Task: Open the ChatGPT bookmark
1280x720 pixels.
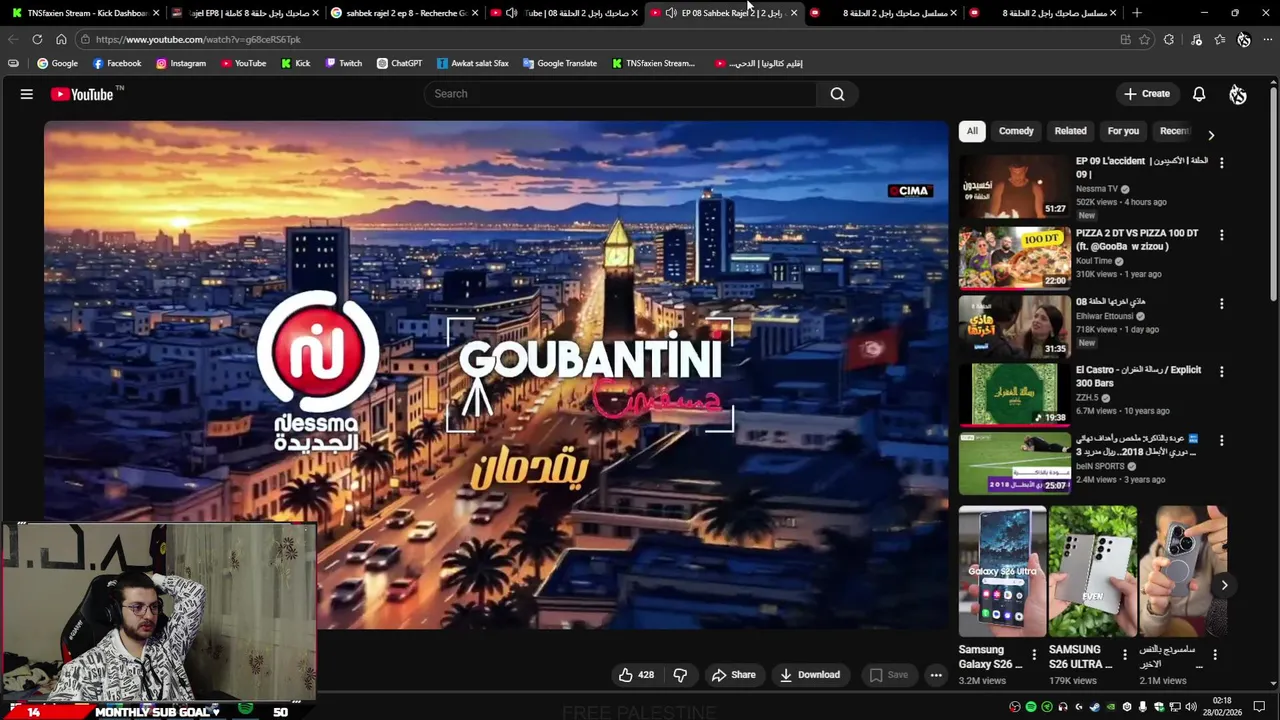Action: point(399,63)
